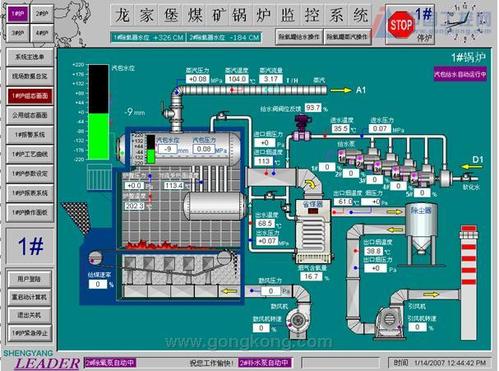Click the 蒸汽流量 value 3.17
Image resolution: width=499 pixels, height=371 pixels.
[271, 79]
